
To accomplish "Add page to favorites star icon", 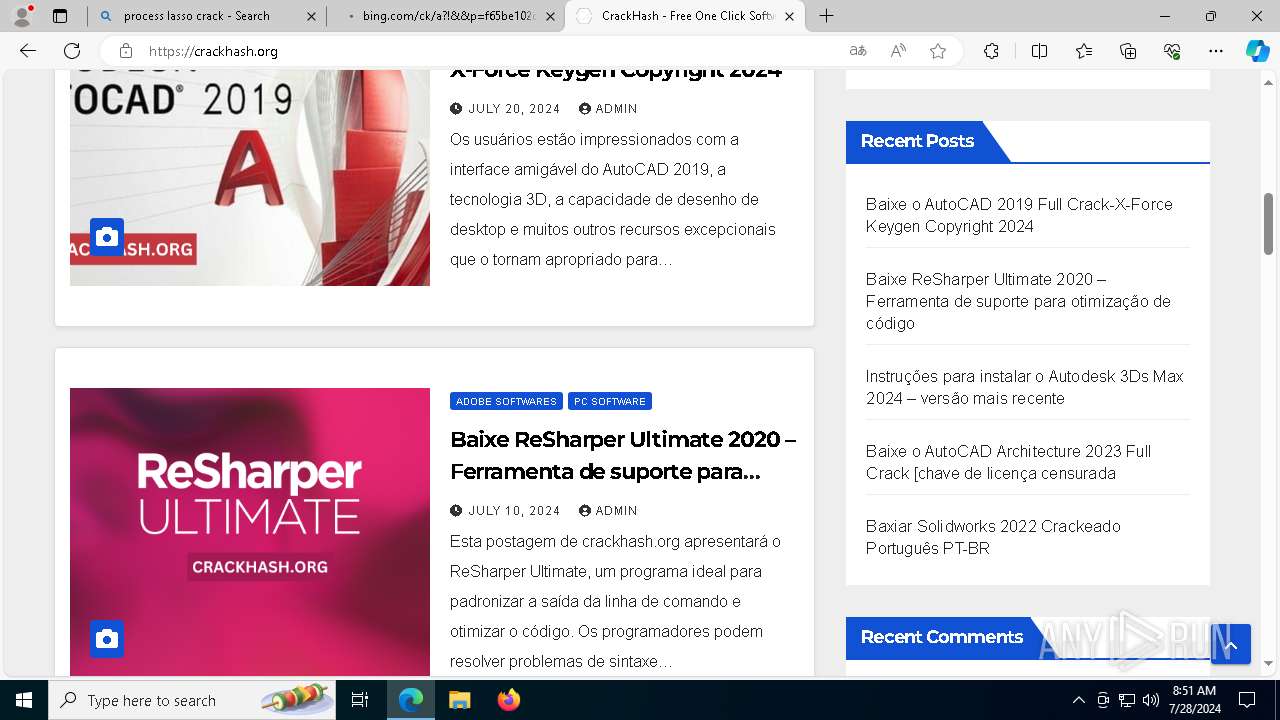I will click(x=938, y=51).
